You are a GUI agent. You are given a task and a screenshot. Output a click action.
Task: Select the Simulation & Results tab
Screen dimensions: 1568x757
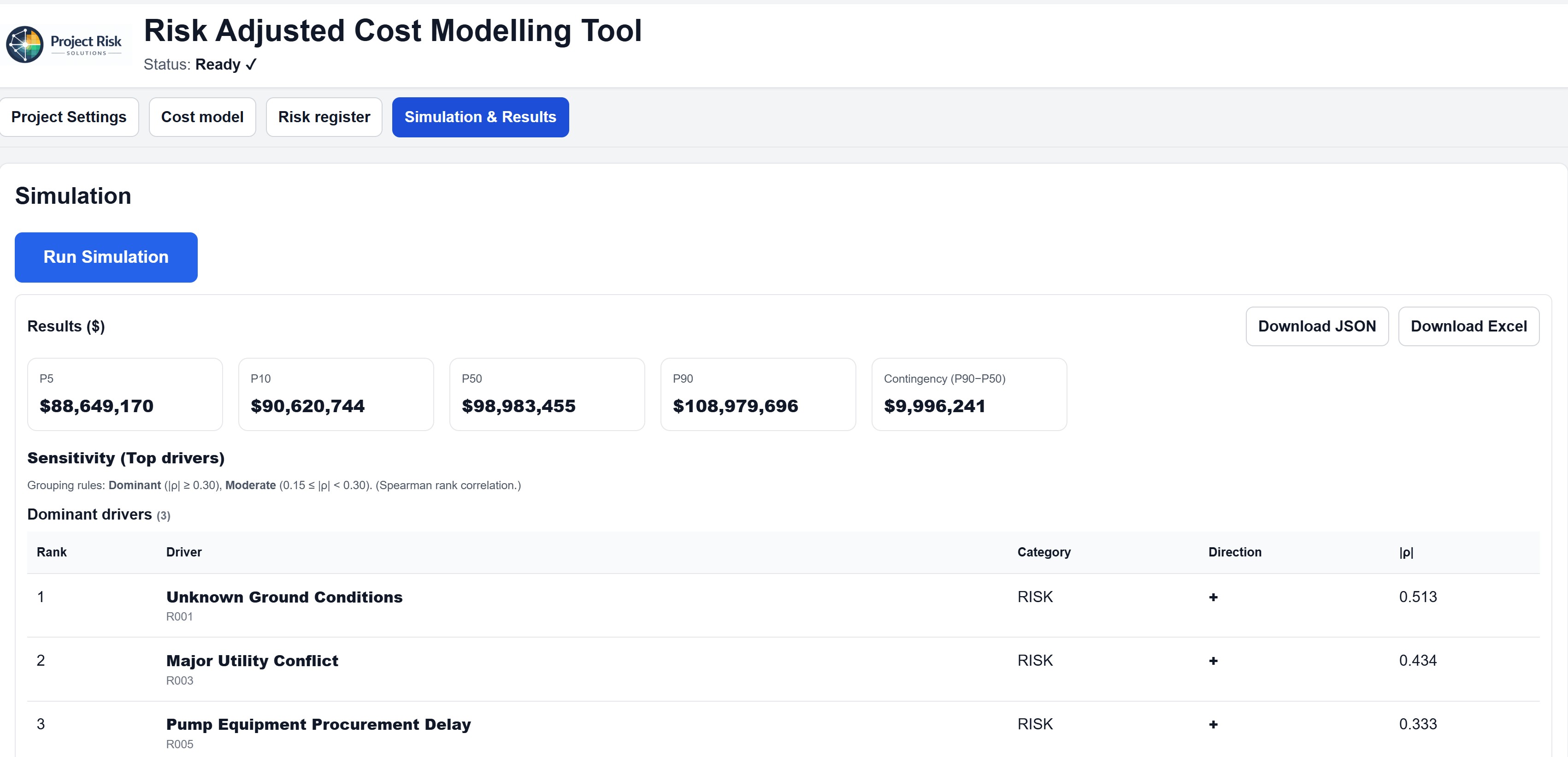[x=480, y=117]
